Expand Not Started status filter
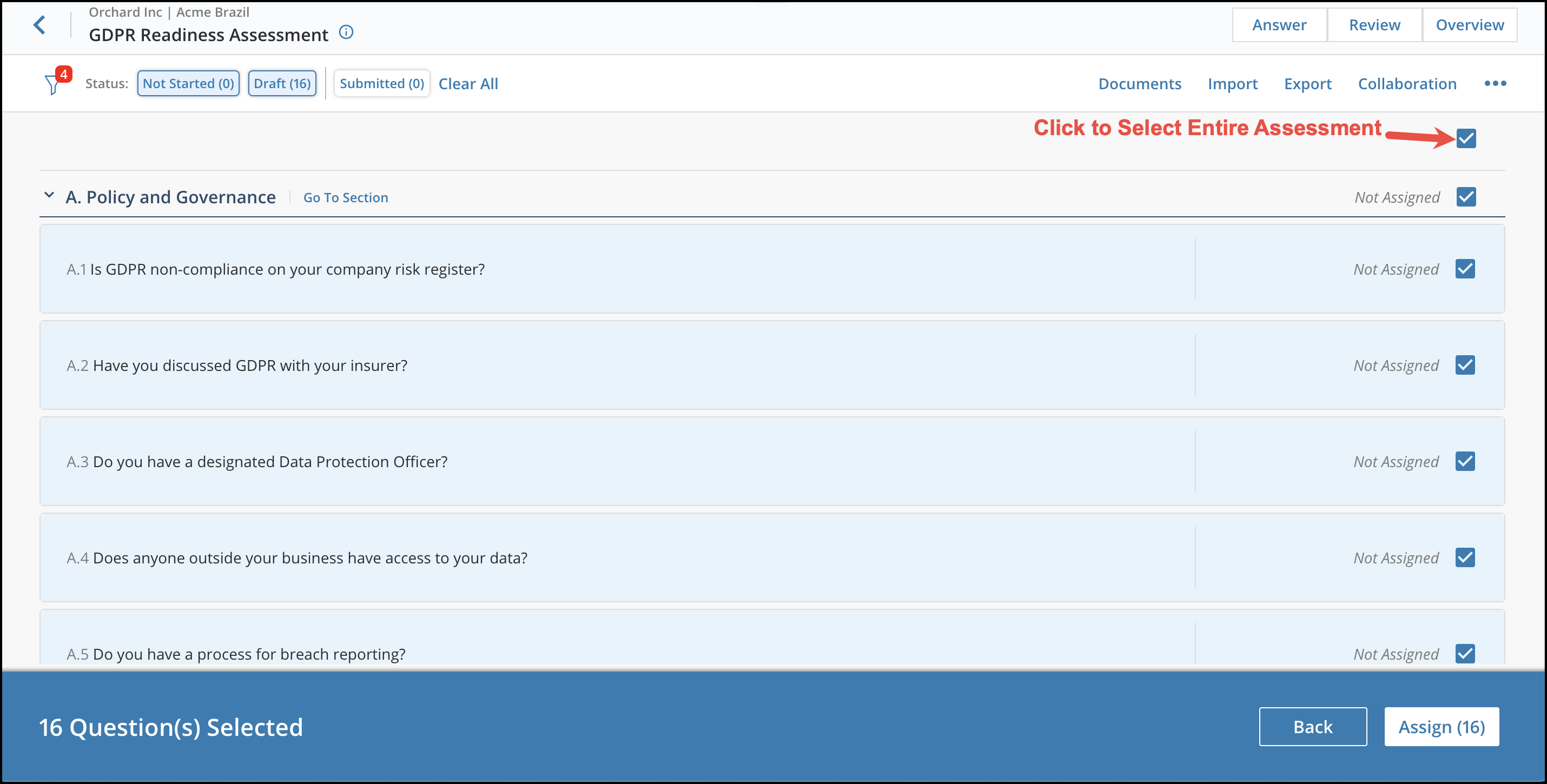The width and height of the screenshot is (1547, 784). point(187,83)
